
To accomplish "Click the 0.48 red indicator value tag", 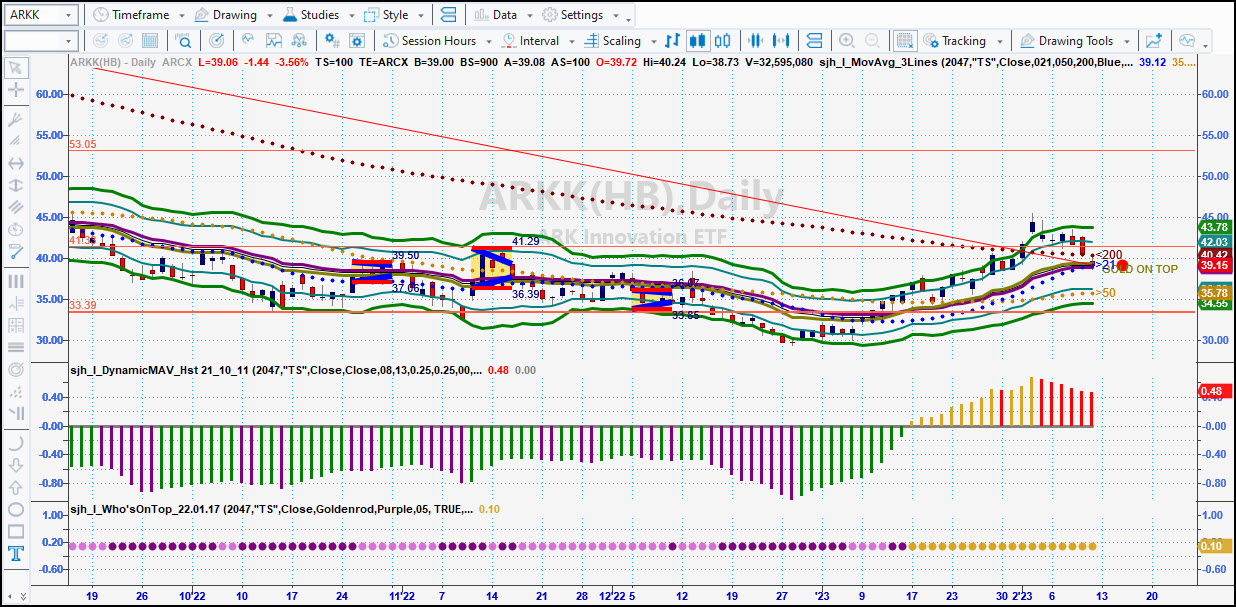I will pos(1214,391).
